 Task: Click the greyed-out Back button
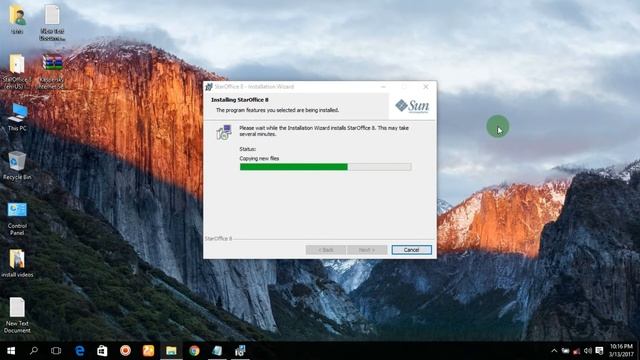point(326,250)
